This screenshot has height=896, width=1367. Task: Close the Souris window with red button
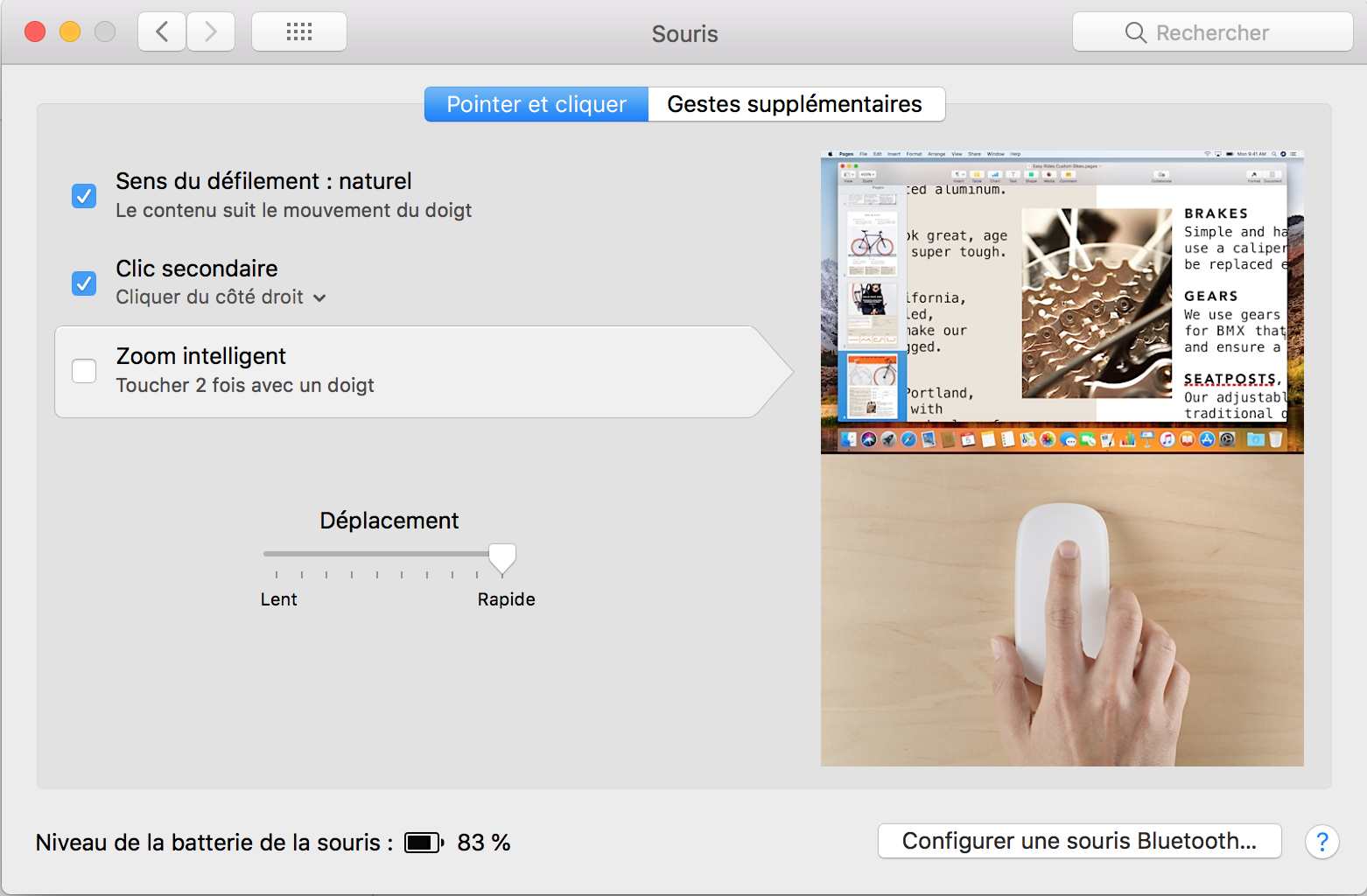pos(35,32)
